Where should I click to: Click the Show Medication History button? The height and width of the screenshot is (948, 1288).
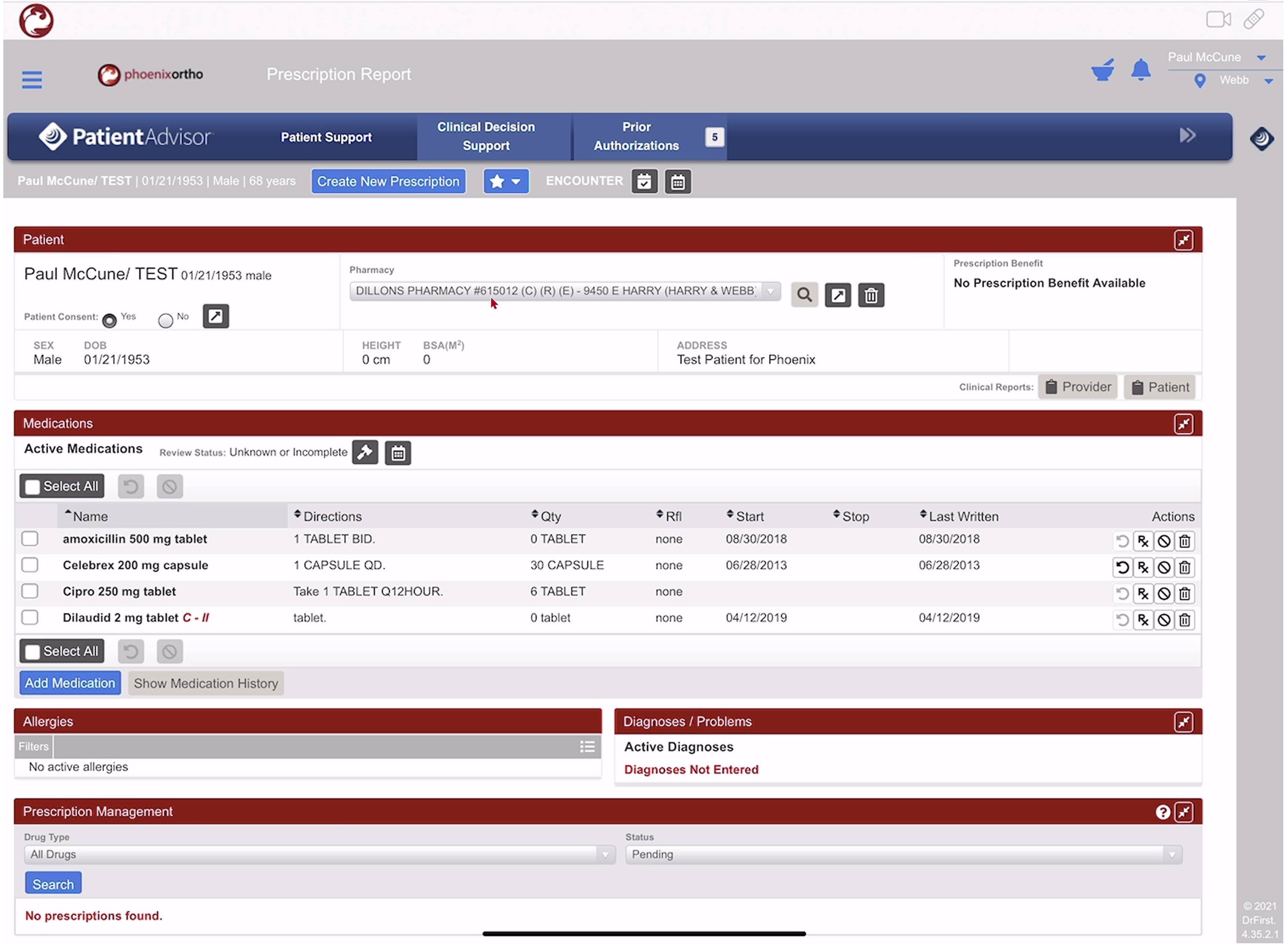(x=206, y=683)
